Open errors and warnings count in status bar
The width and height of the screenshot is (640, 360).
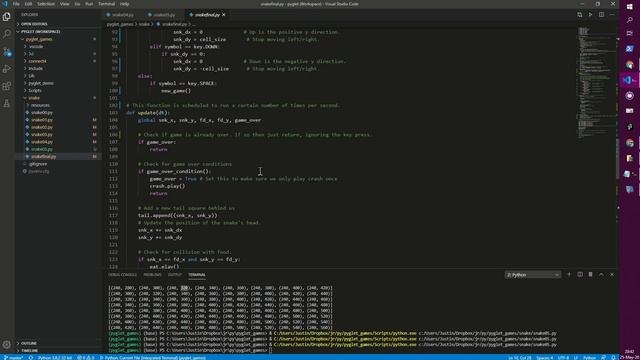(x=86, y=358)
